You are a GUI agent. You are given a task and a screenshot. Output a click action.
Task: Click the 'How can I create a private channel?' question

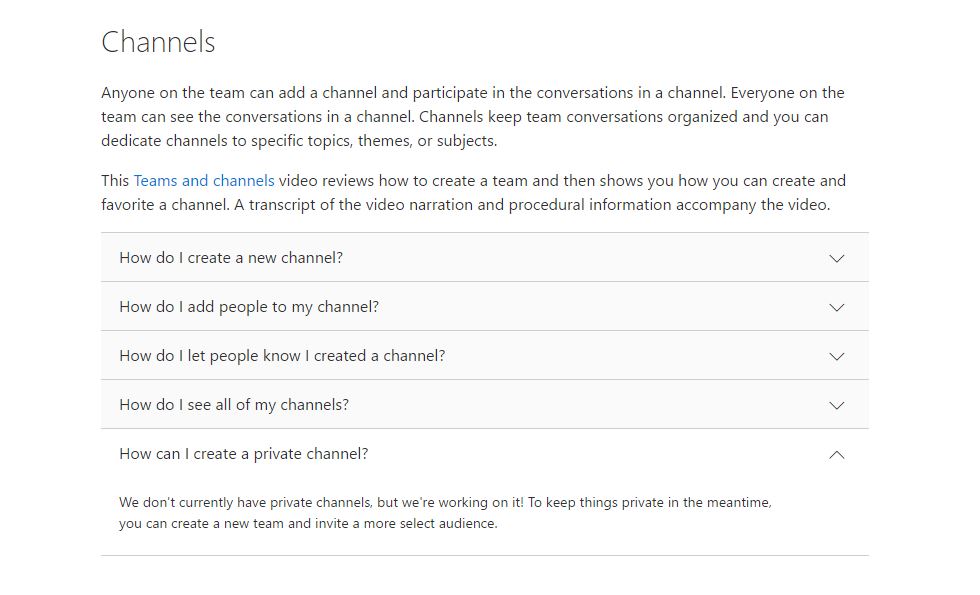pos(244,454)
